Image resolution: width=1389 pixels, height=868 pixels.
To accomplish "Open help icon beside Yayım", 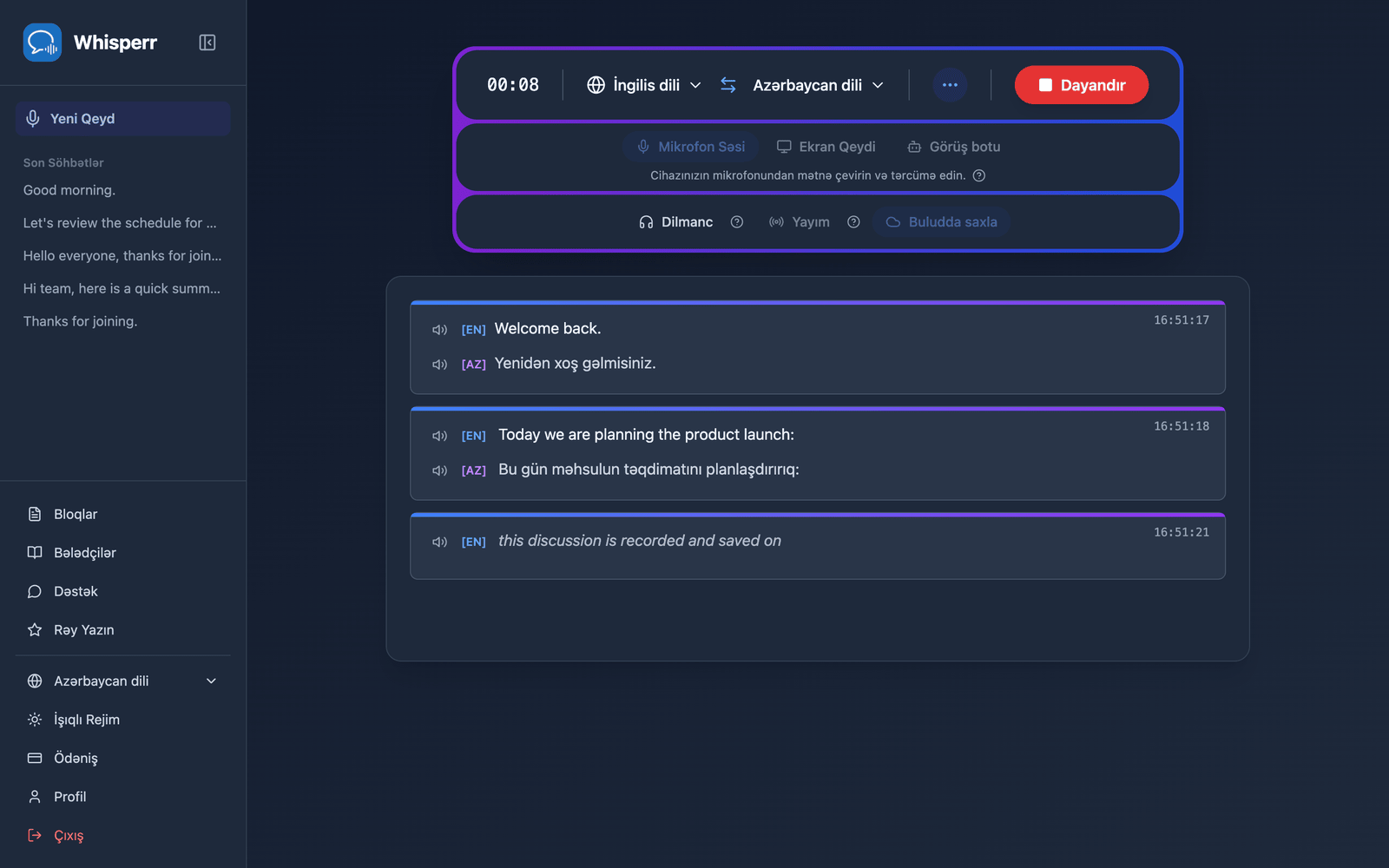I will (x=853, y=222).
